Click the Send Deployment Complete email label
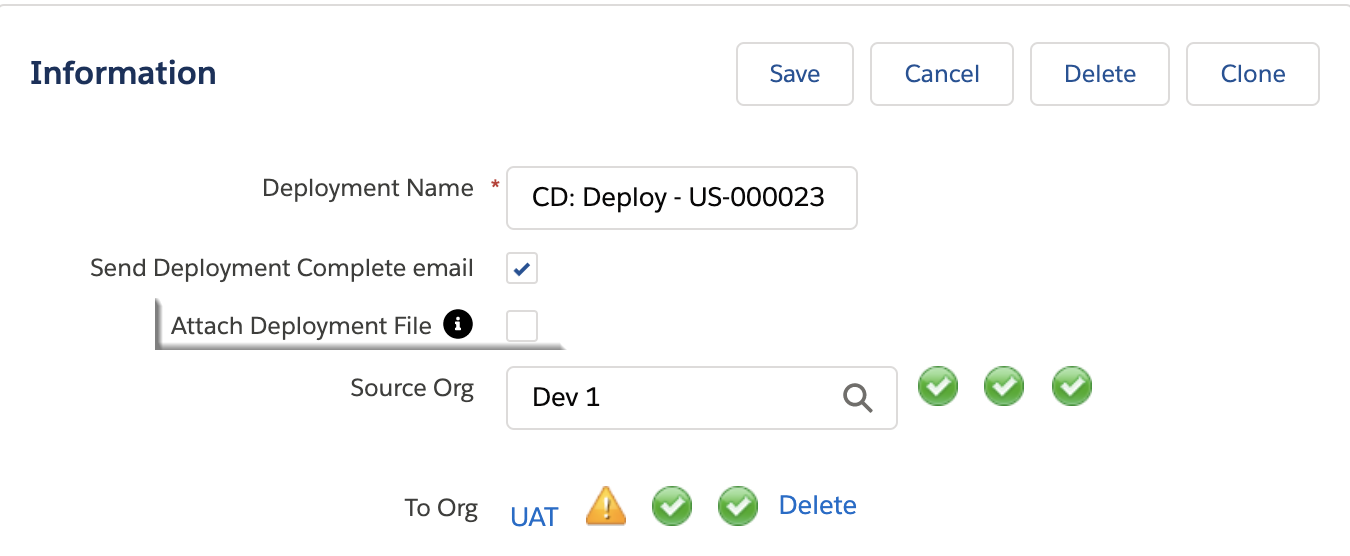This screenshot has height=556, width=1350. point(282,268)
